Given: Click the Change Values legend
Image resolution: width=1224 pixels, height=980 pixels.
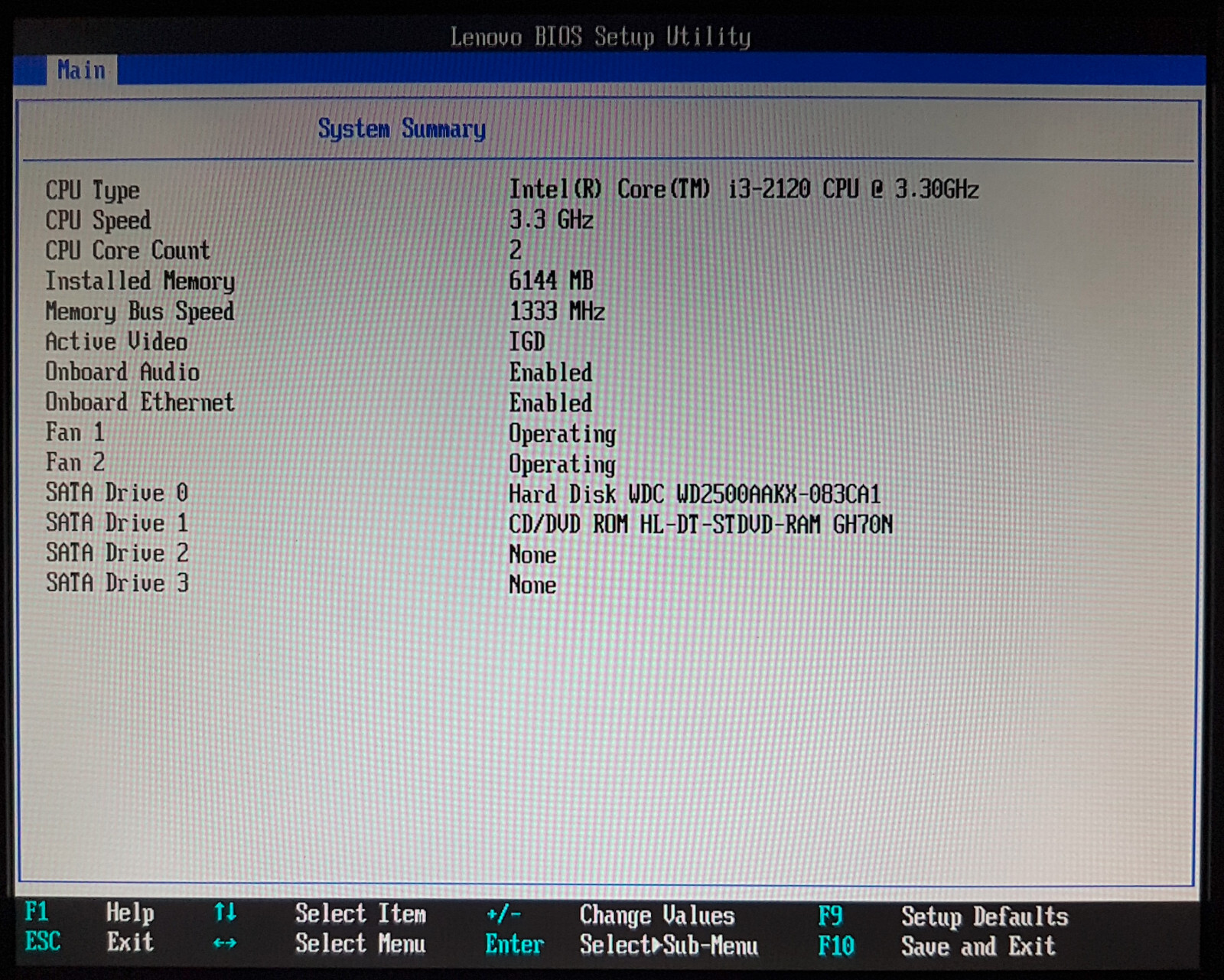Looking at the screenshot, I should (x=657, y=915).
